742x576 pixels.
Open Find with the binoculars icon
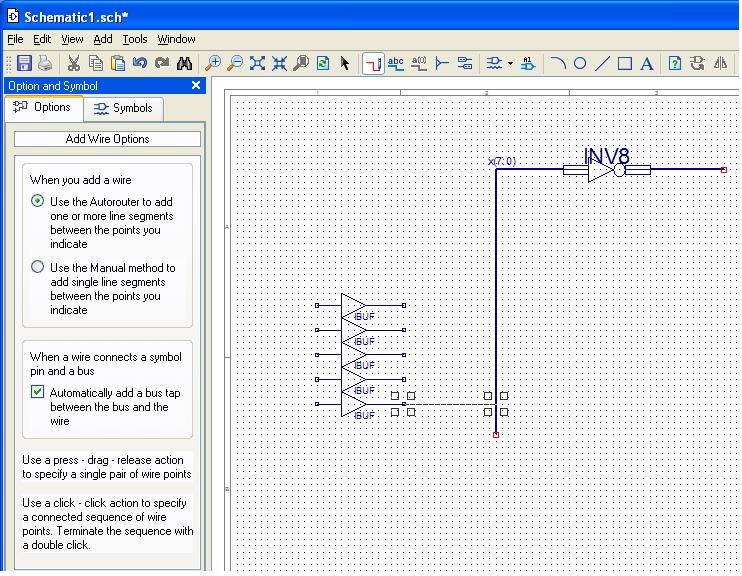coord(184,63)
